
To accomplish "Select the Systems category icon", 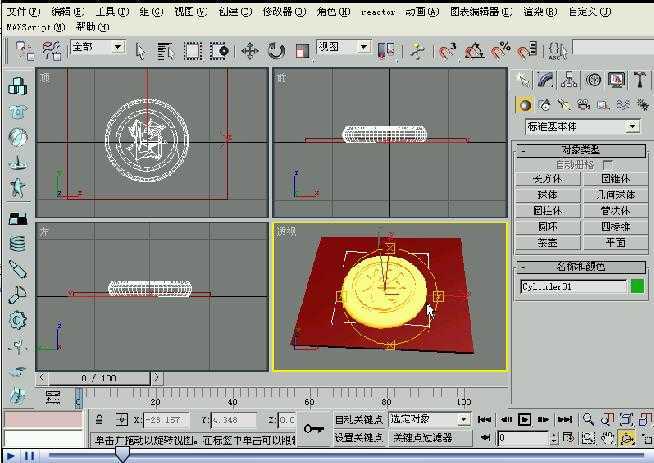I will pos(642,105).
